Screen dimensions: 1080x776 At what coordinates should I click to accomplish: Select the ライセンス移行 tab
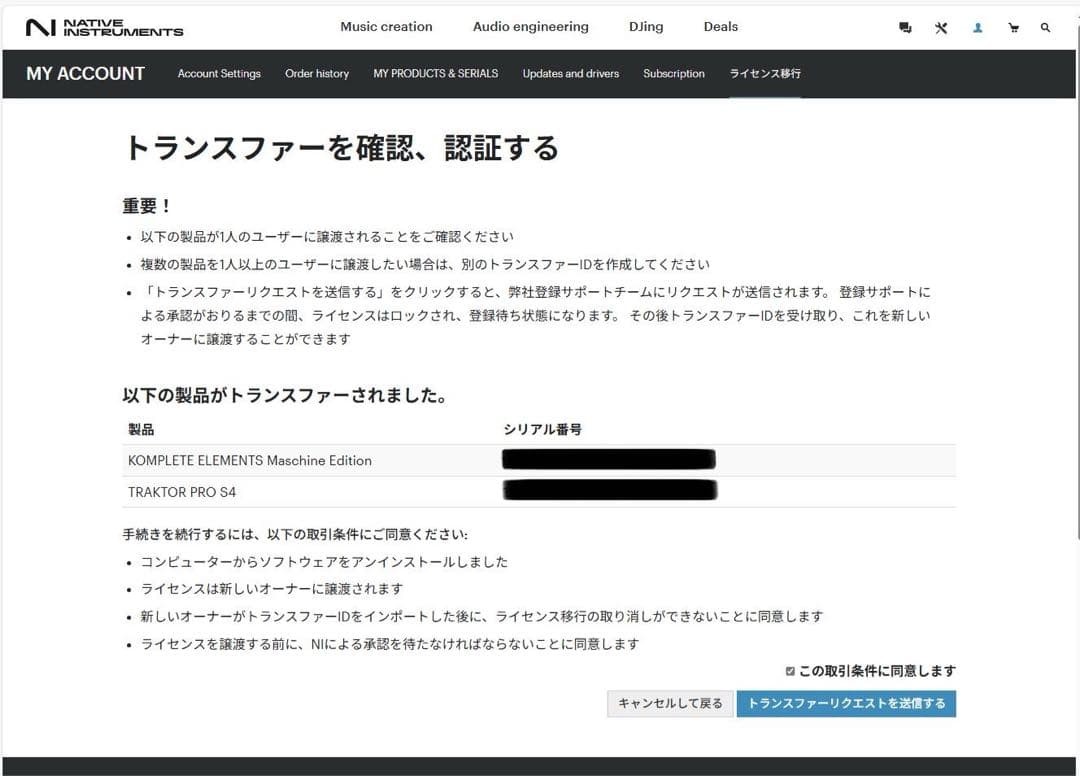coord(765,74)
